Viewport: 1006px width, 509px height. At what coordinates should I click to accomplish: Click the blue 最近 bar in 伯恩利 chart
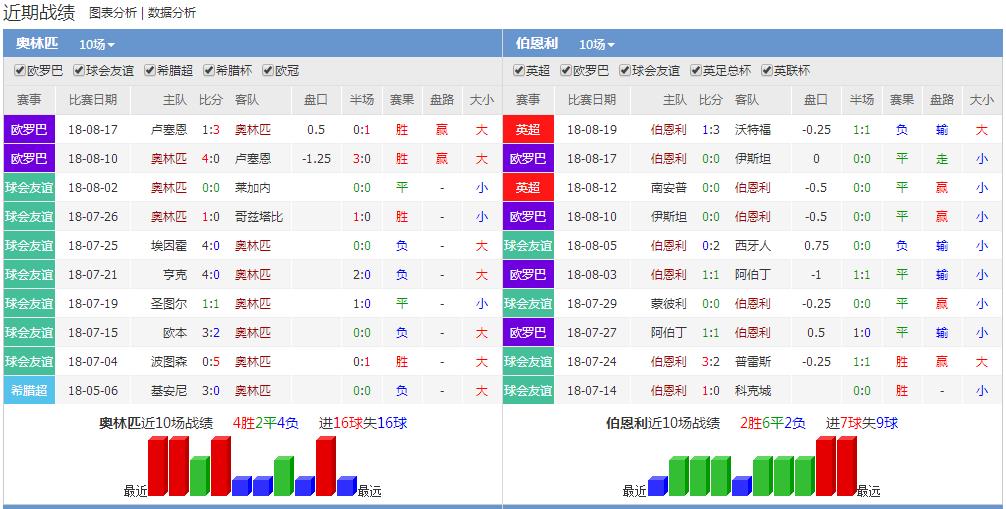point(657,486)
